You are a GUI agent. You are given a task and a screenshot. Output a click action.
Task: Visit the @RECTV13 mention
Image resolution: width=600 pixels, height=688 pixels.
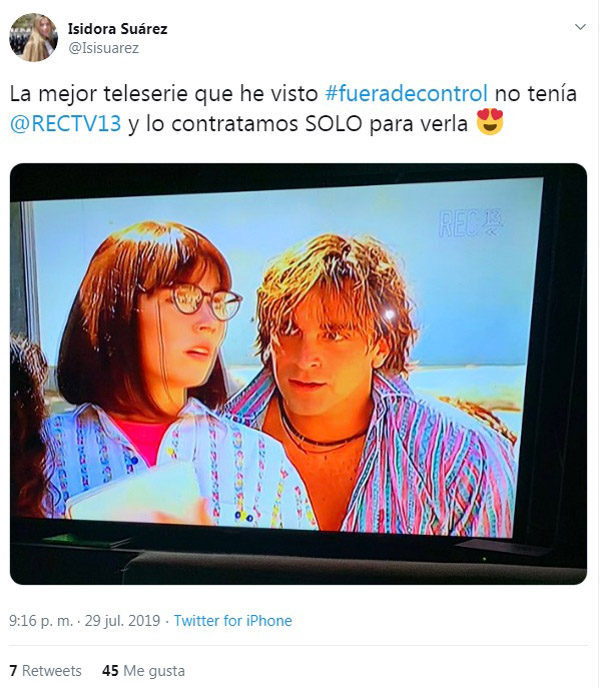click(x=65, y=123)
